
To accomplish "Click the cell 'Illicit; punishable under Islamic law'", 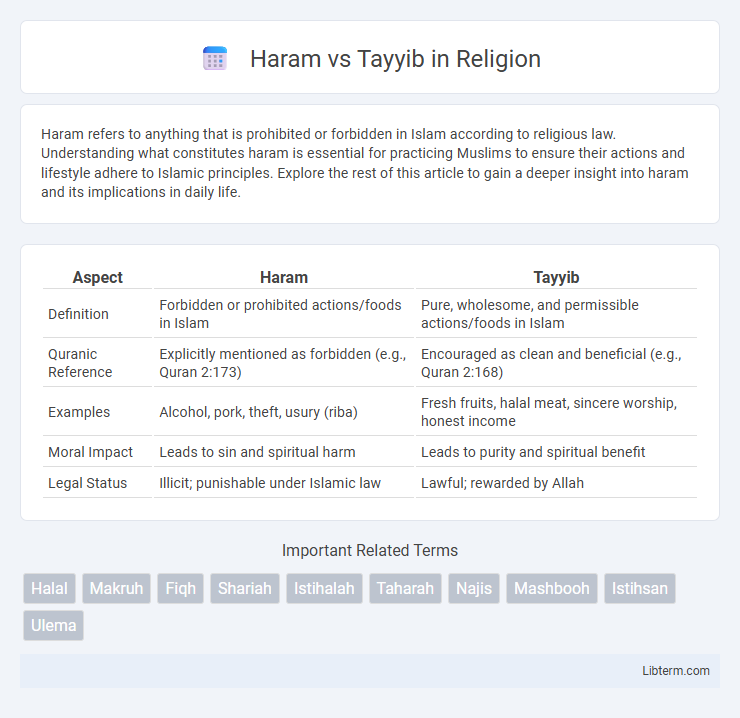I will (284, 483).
